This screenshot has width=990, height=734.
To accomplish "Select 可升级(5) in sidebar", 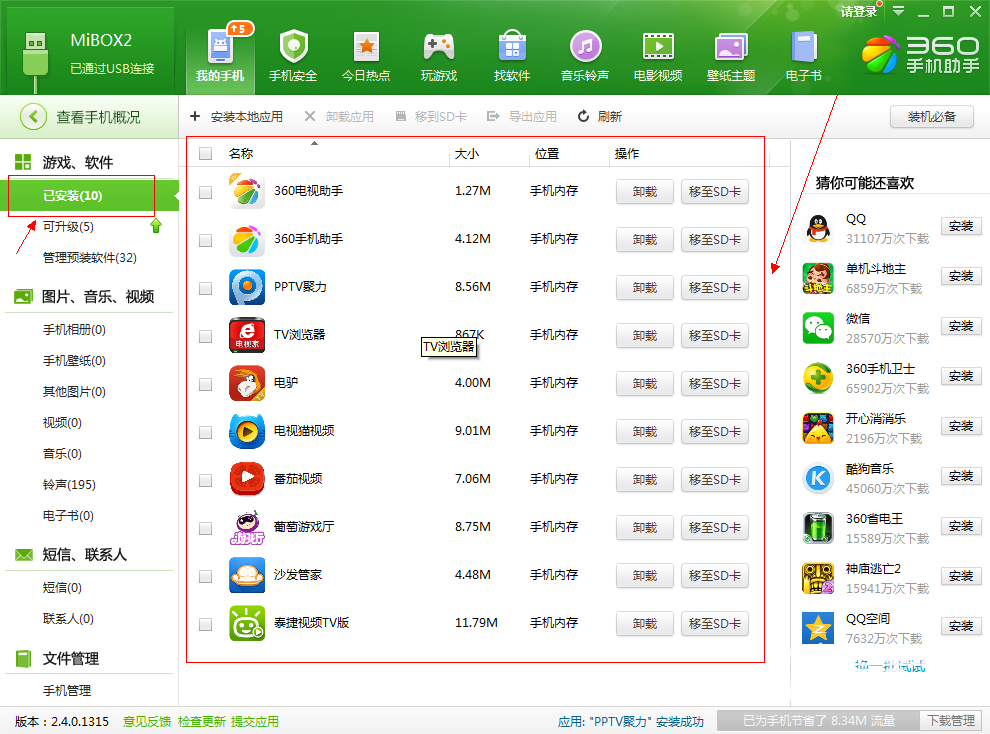I will point(68,227).
